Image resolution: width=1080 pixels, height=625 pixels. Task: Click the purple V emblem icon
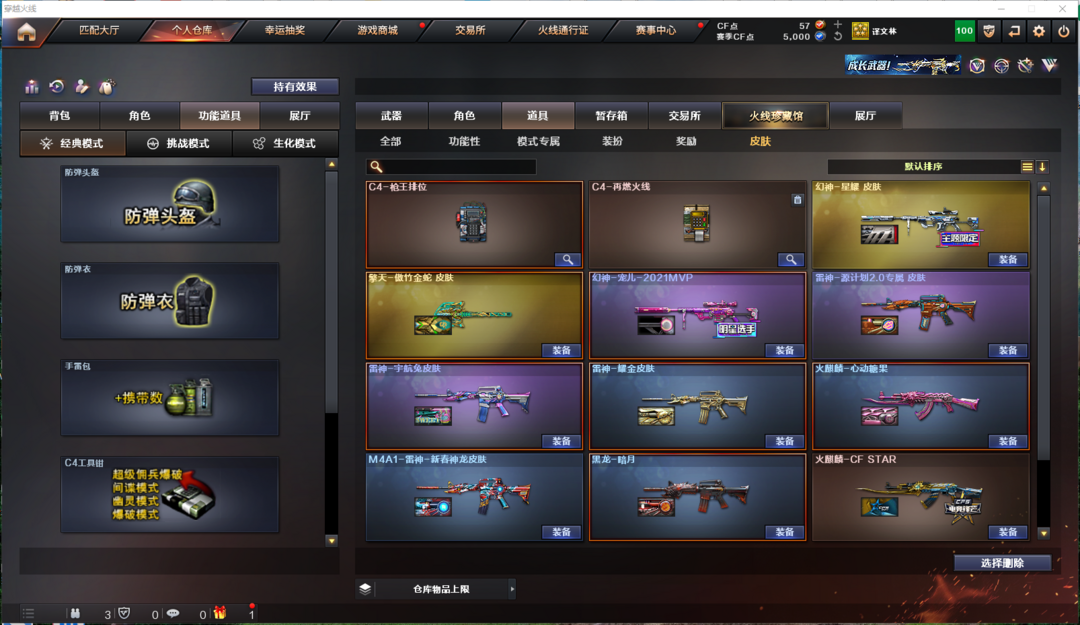1049,65
